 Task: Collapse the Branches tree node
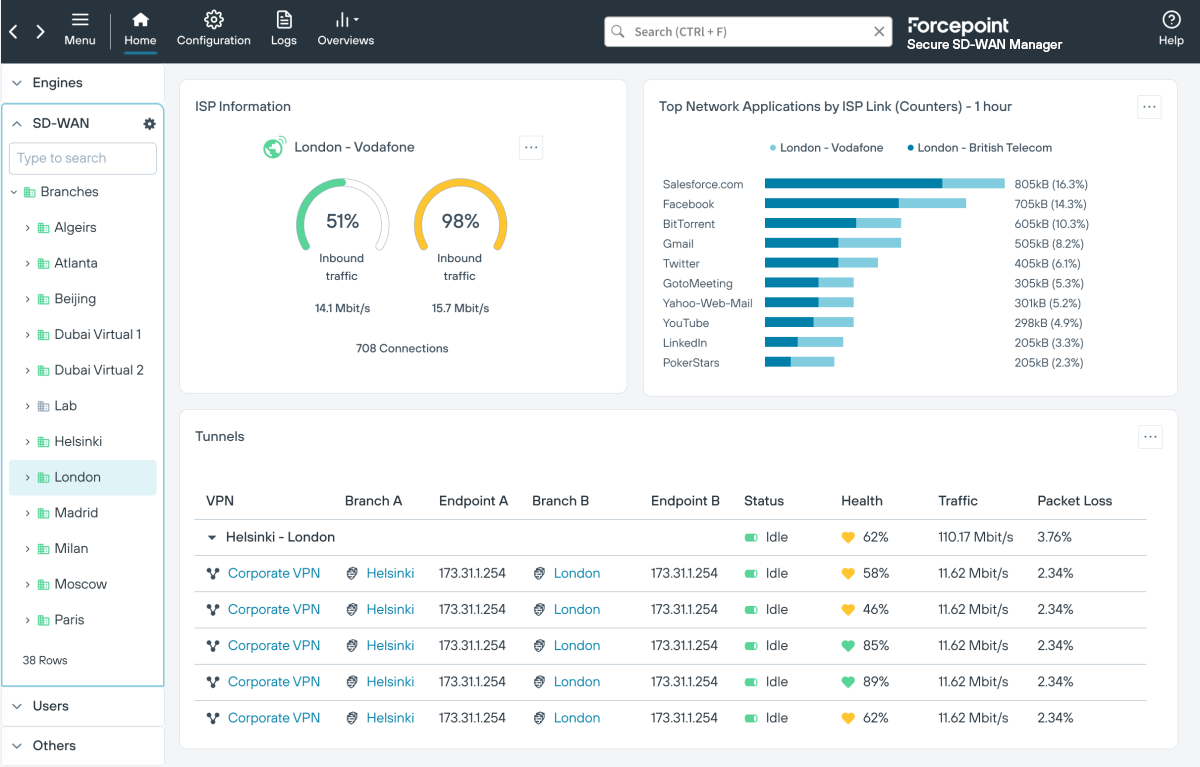[x=14, y=192]
